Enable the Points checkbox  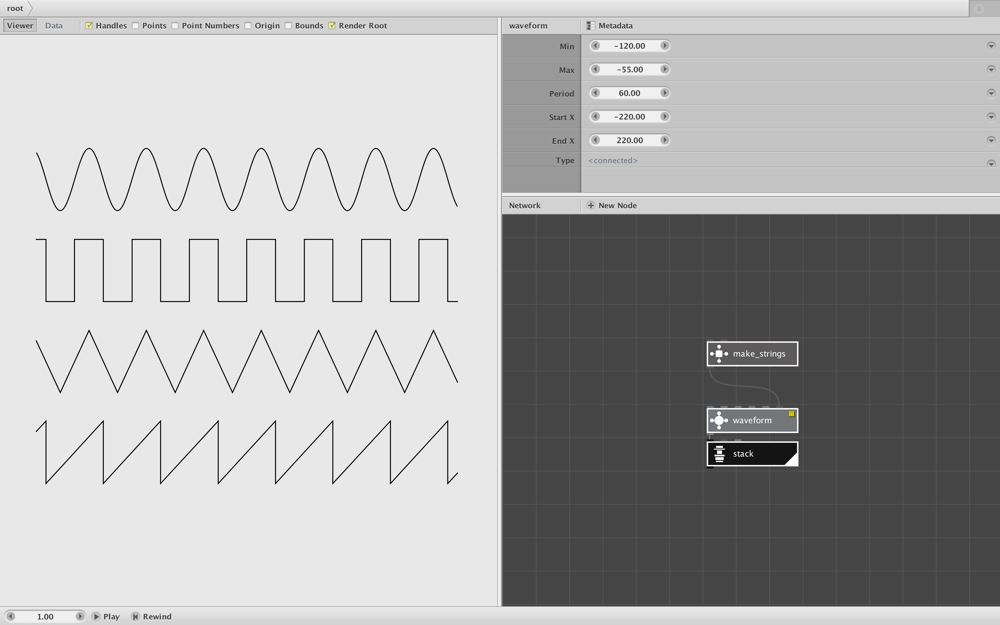(135, 26)
